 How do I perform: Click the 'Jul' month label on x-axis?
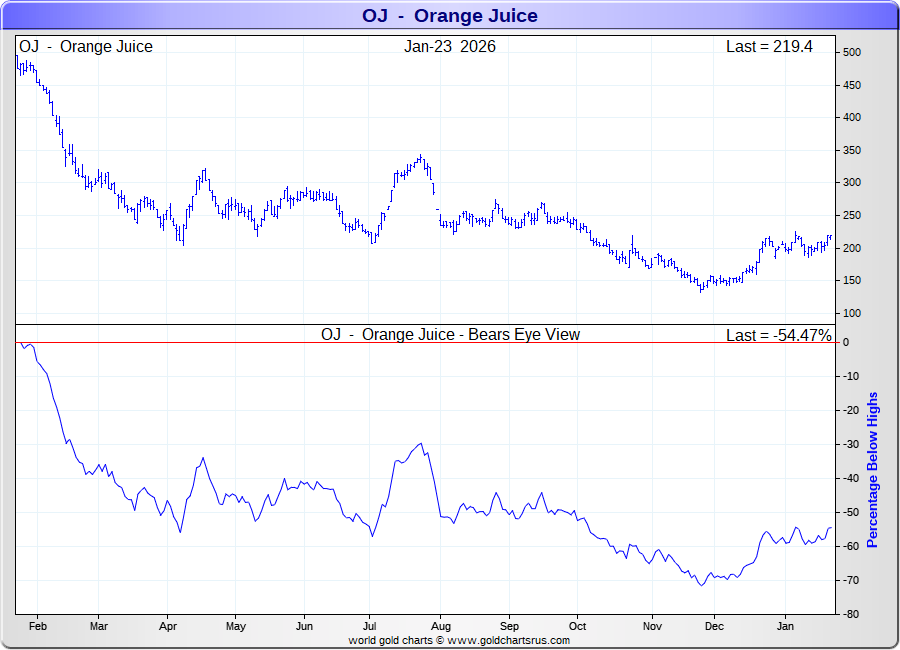pyautogui.click(x=370, y=626)
